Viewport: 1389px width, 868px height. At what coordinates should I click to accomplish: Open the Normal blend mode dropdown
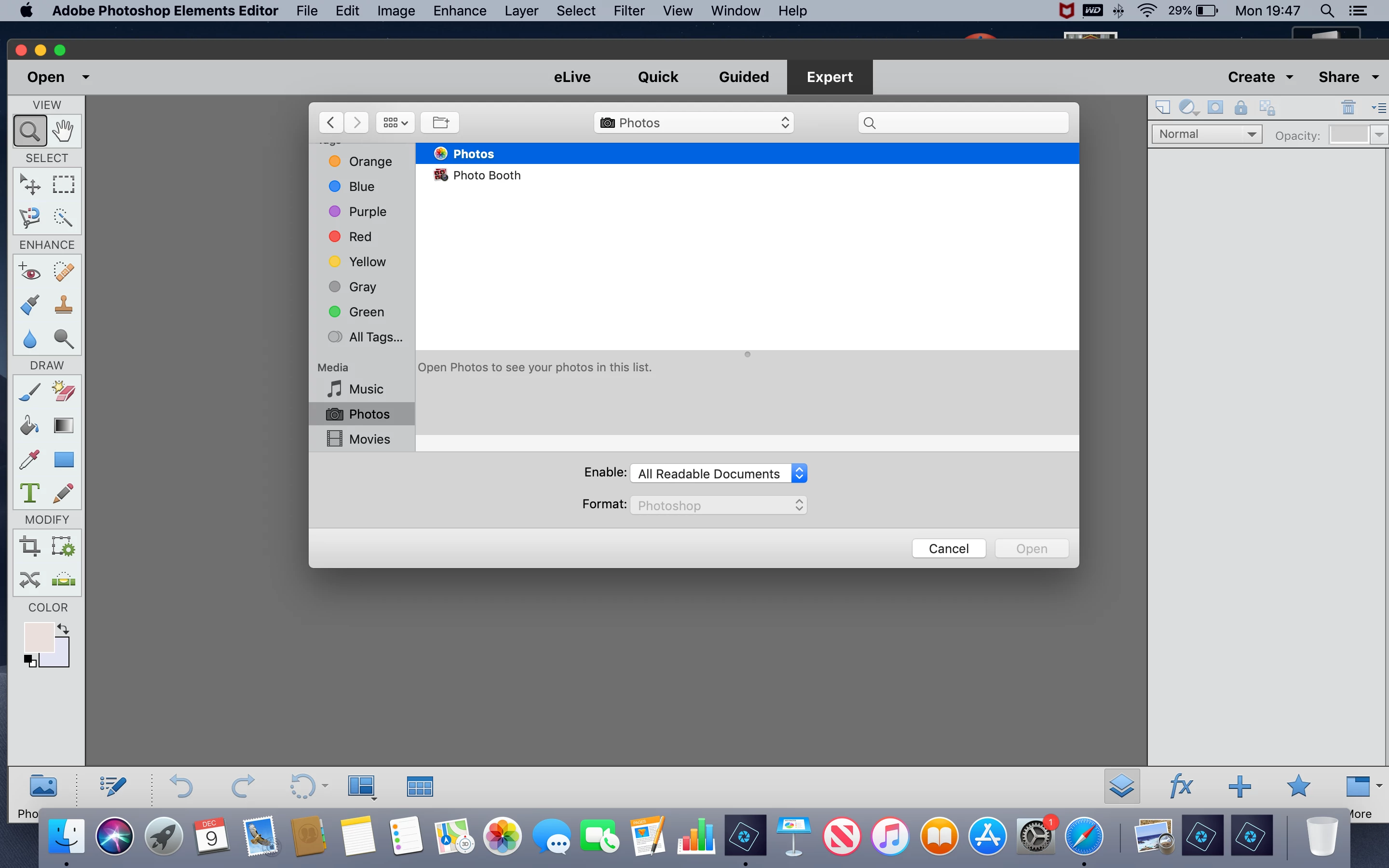1207,135
